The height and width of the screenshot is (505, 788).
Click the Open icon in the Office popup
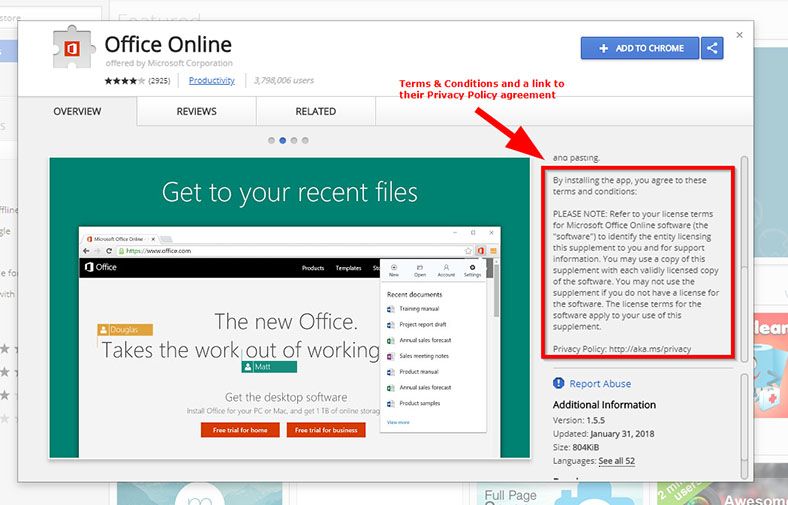(x=420, y=271)
